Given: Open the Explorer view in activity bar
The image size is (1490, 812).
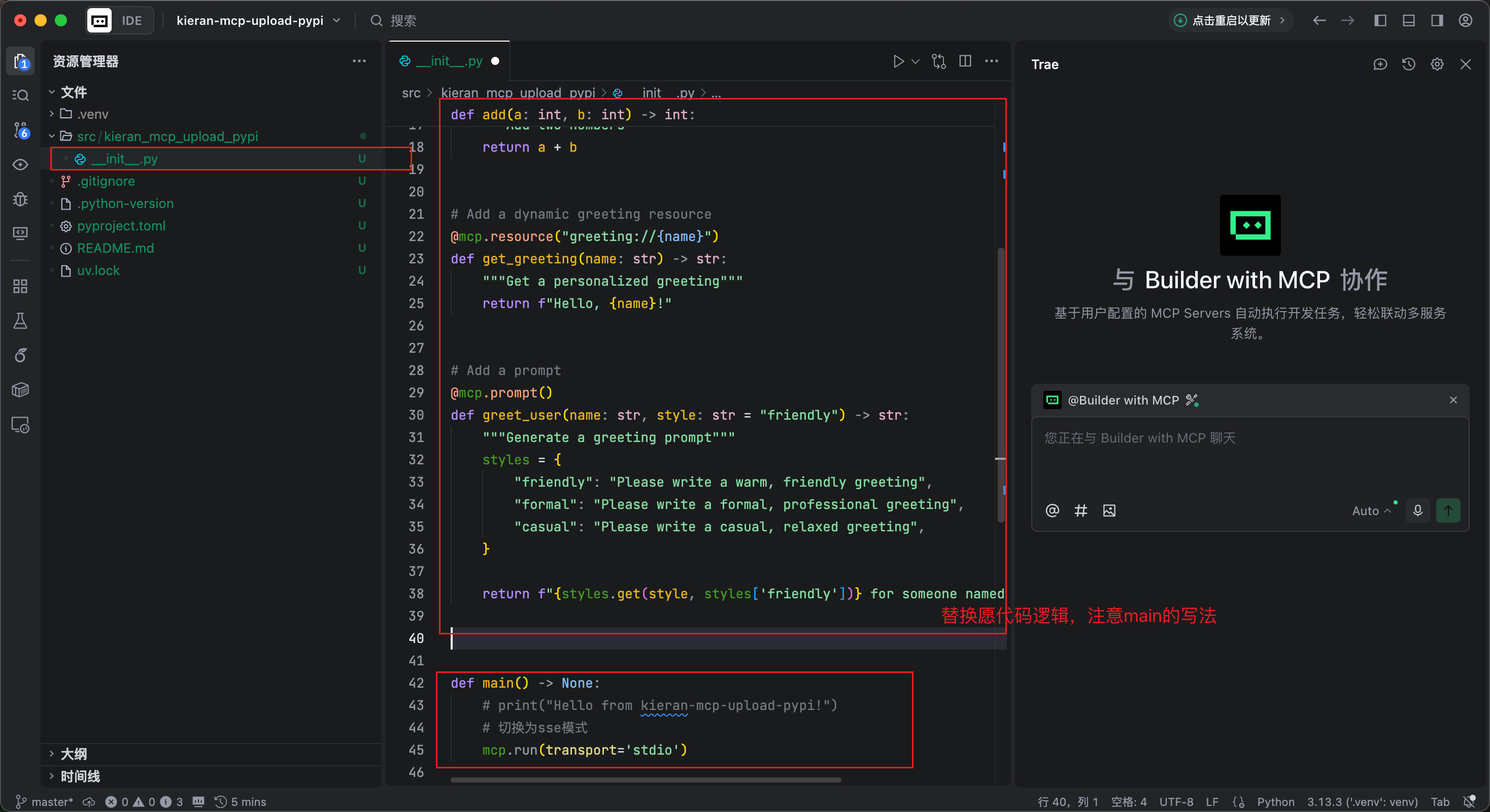Looking at the screenshot, I should click(x=20, y=61).
